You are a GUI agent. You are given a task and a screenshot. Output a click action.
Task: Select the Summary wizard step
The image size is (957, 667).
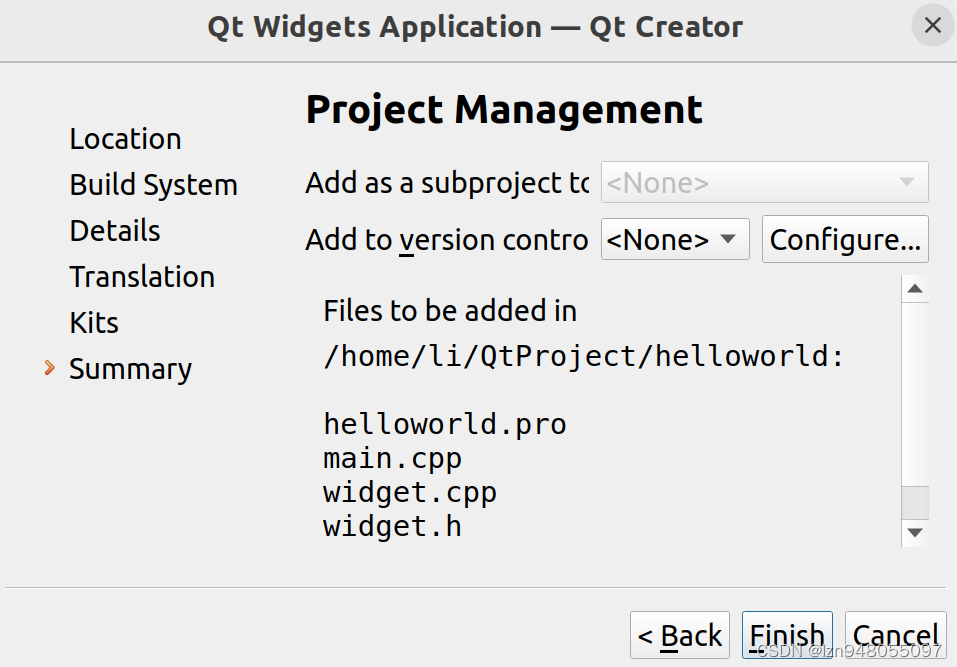tap(130, 369)
